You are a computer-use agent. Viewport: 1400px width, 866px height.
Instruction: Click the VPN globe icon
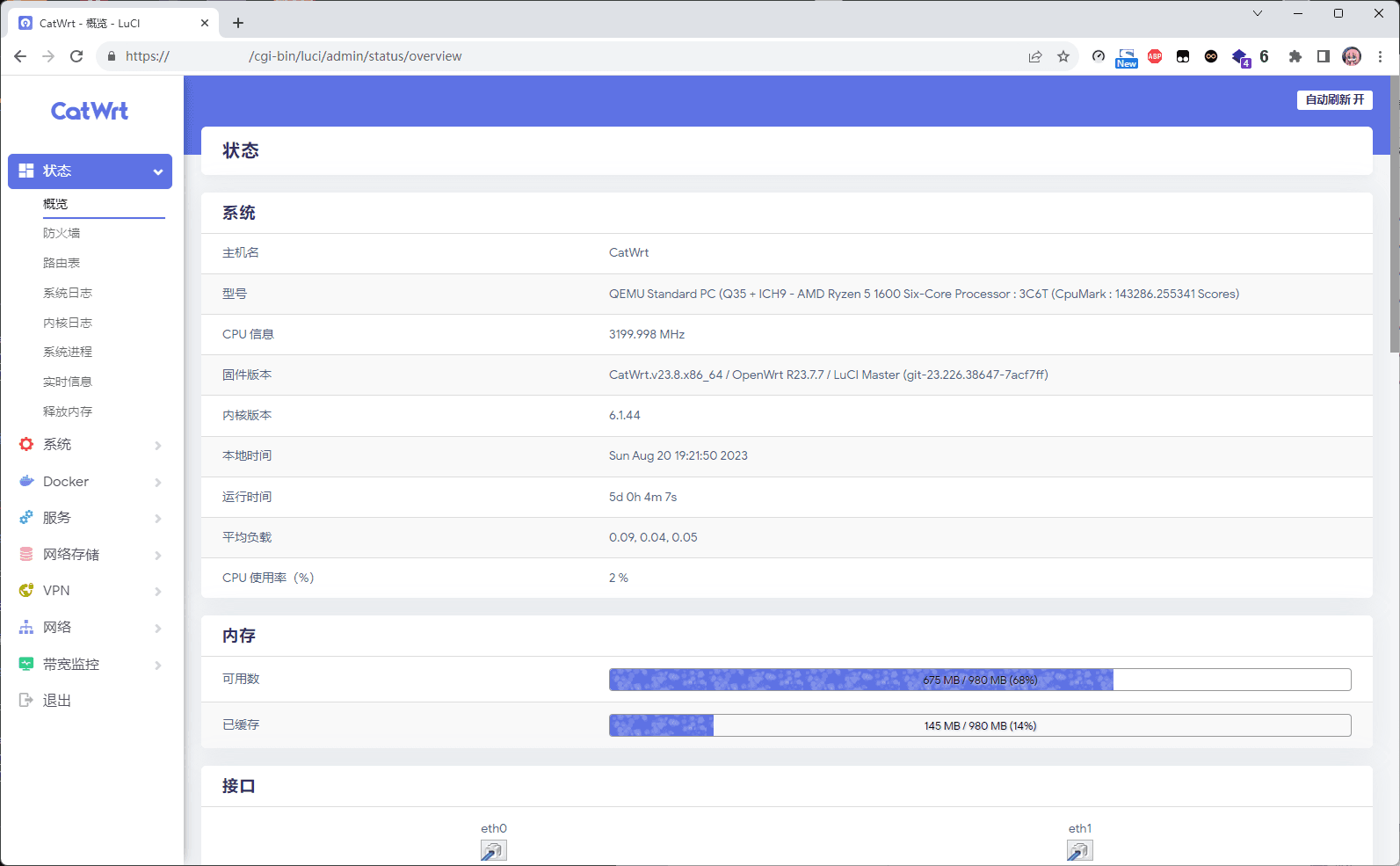coord(26,591)
